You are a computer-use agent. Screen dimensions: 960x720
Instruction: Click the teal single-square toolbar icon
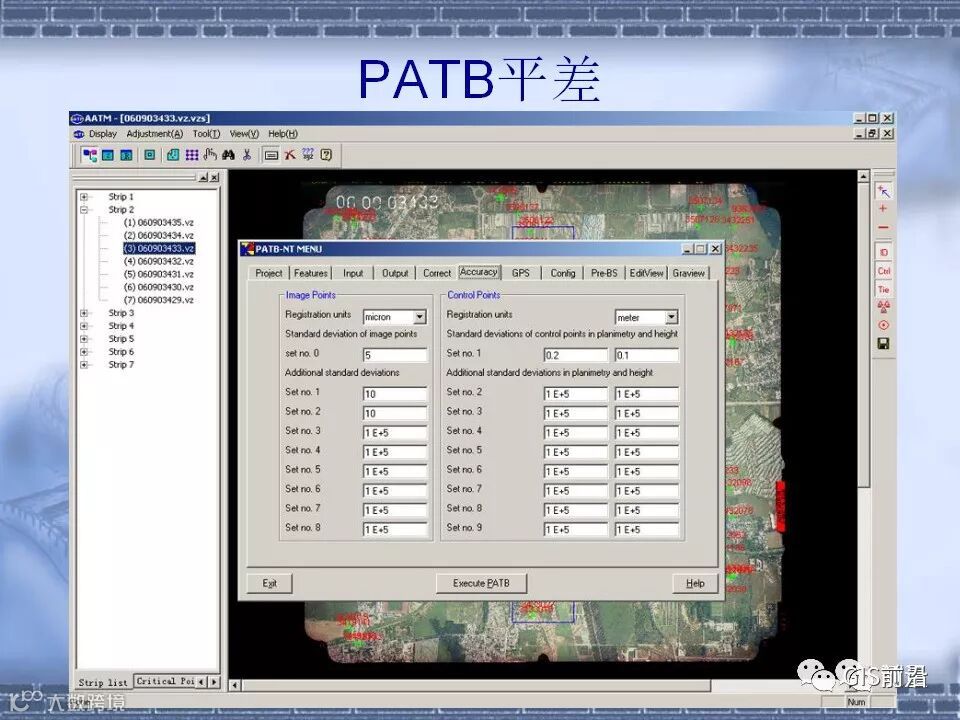click(x=149, y=156)
